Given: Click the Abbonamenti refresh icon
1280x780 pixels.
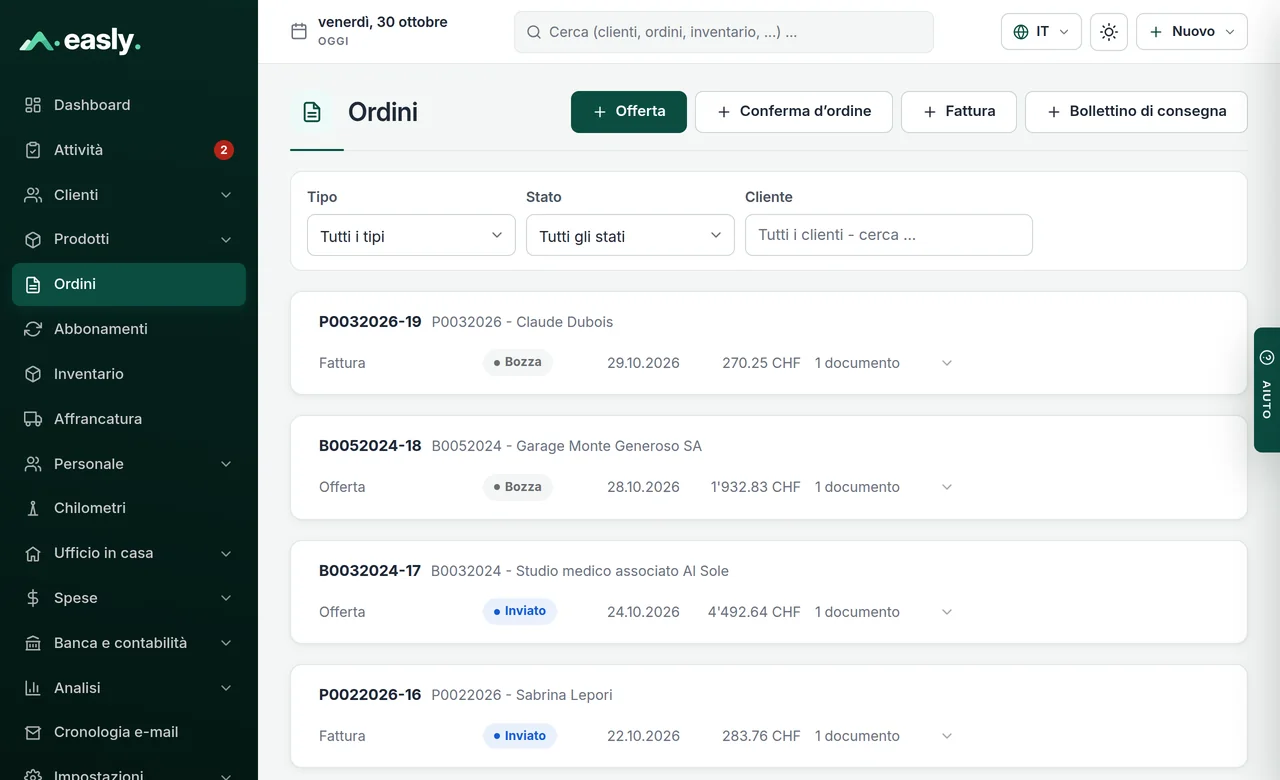Looking at the screenshot, I should [x=33, y=329].
